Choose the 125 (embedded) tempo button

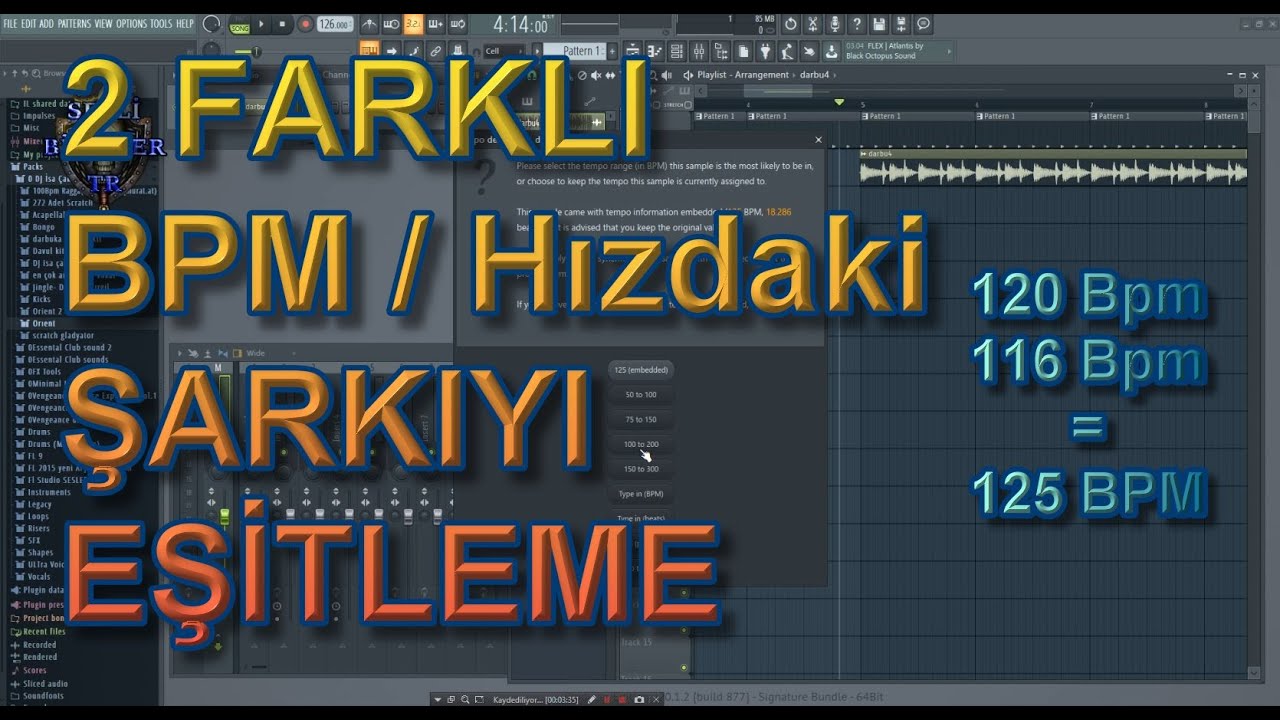[x=641, y=370]
